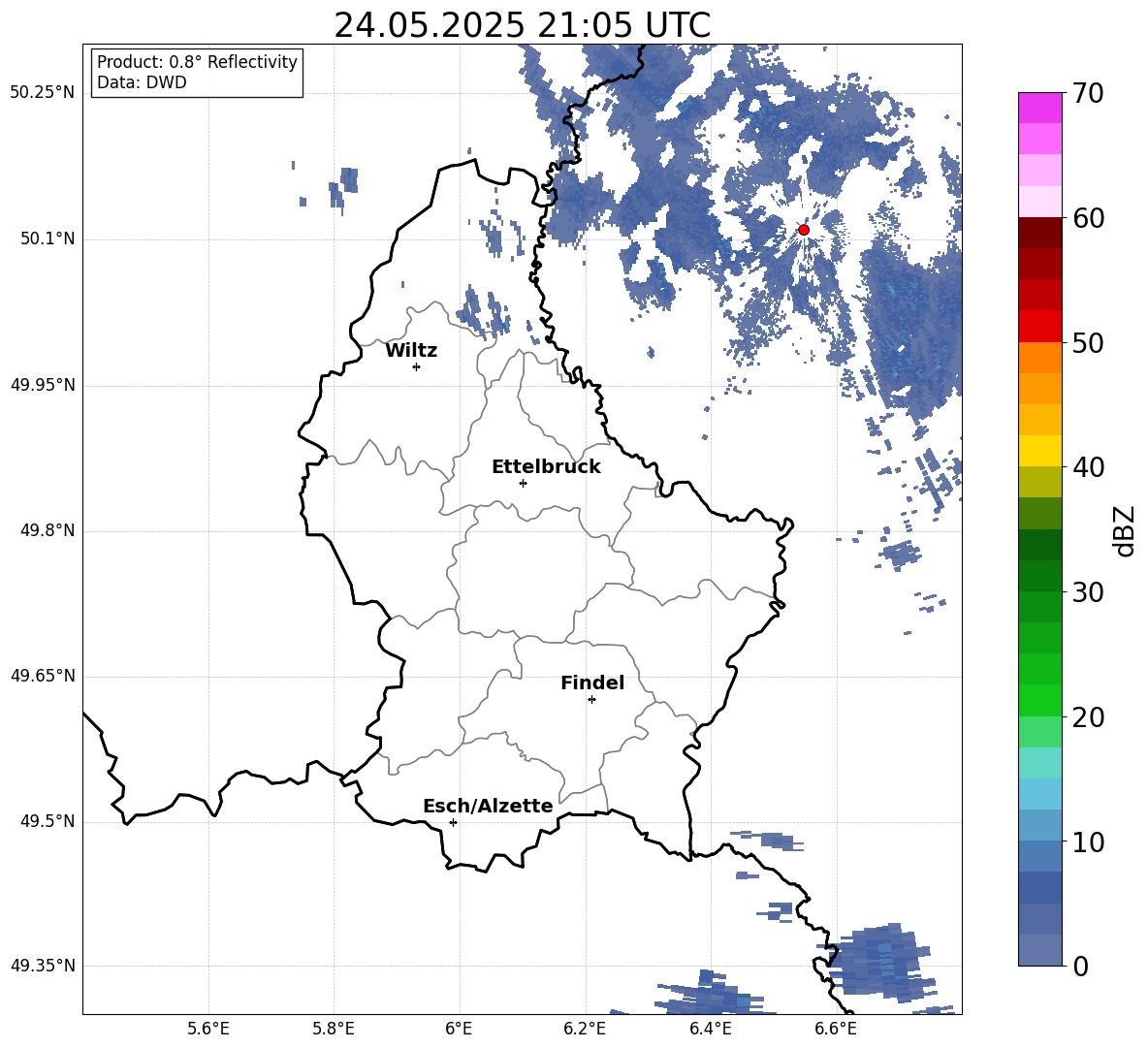Click the title 24.05.2025 21:05 UTC

(x=522, y=25)
